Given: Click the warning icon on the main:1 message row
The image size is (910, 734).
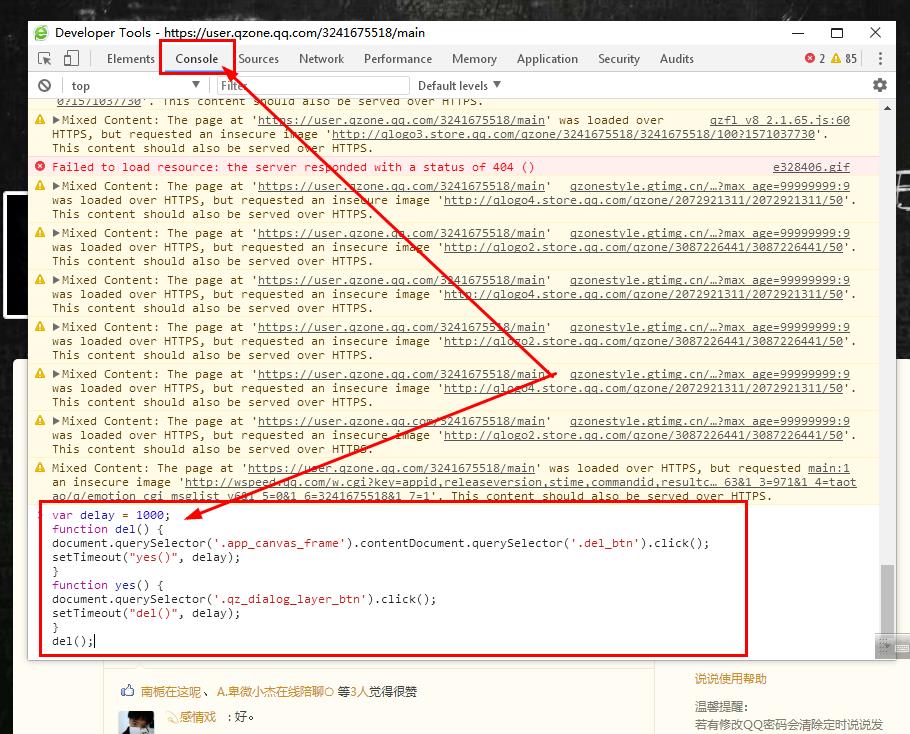Looking at the screenshot, I should point(40,467).
